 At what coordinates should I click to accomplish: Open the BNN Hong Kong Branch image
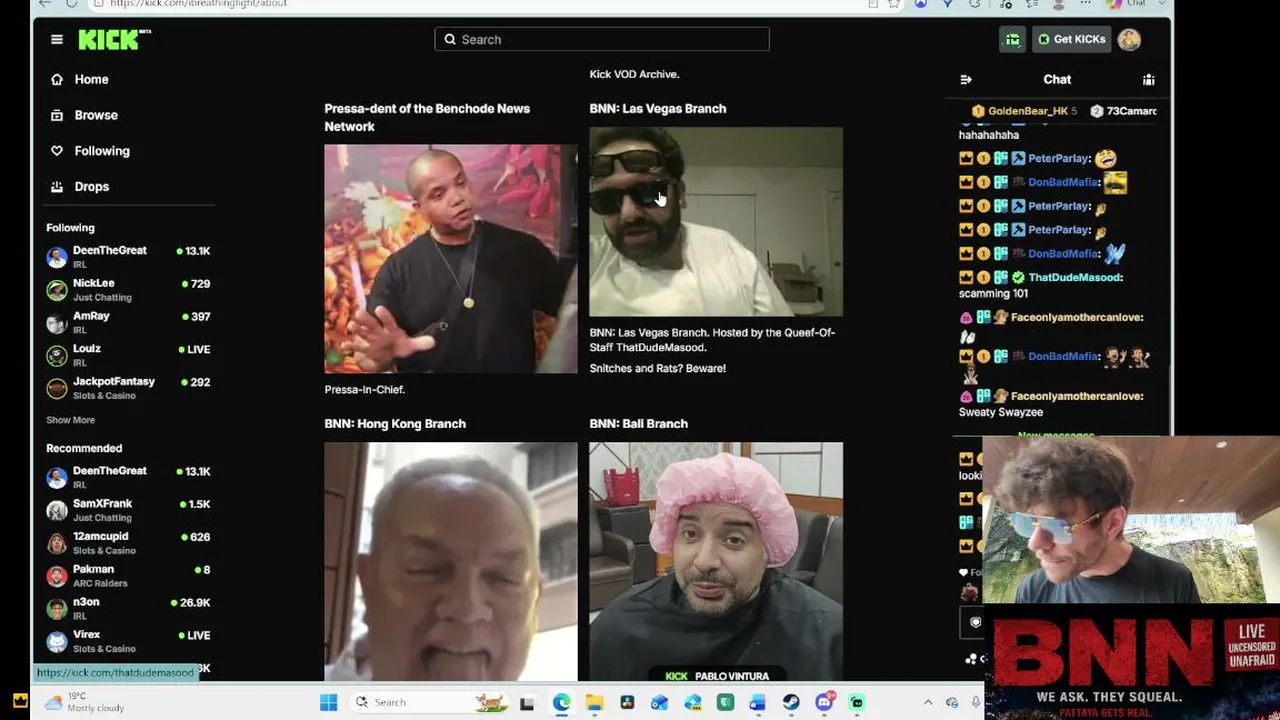point(451,561)
